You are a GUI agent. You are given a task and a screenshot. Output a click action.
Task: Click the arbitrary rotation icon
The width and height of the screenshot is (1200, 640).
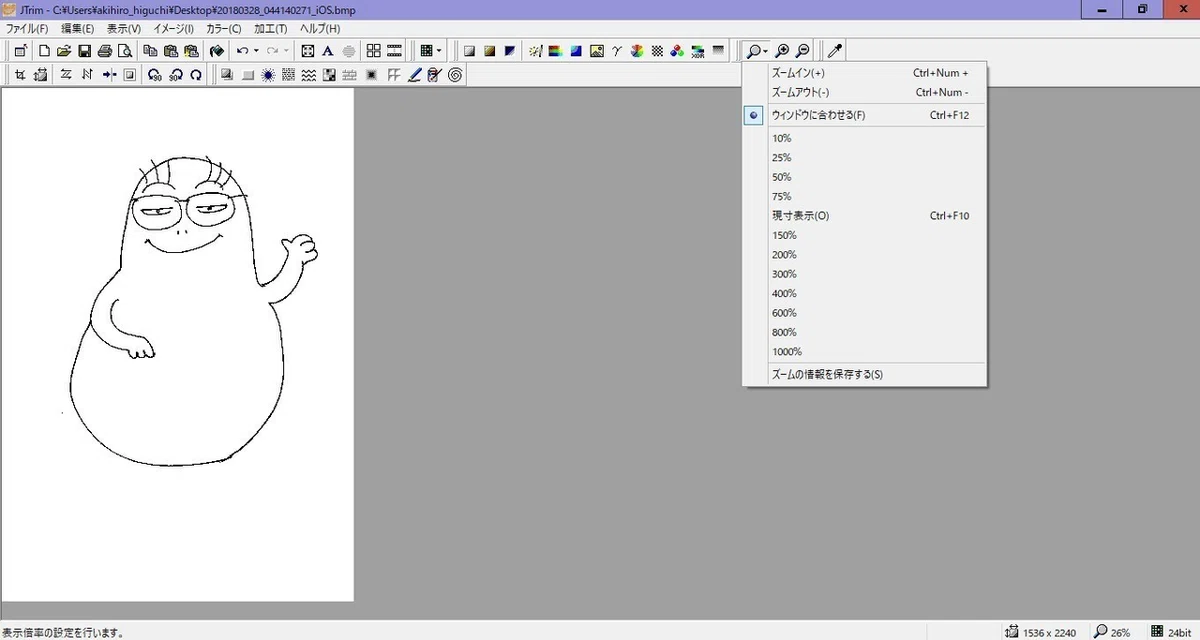(x=196, y=75)
